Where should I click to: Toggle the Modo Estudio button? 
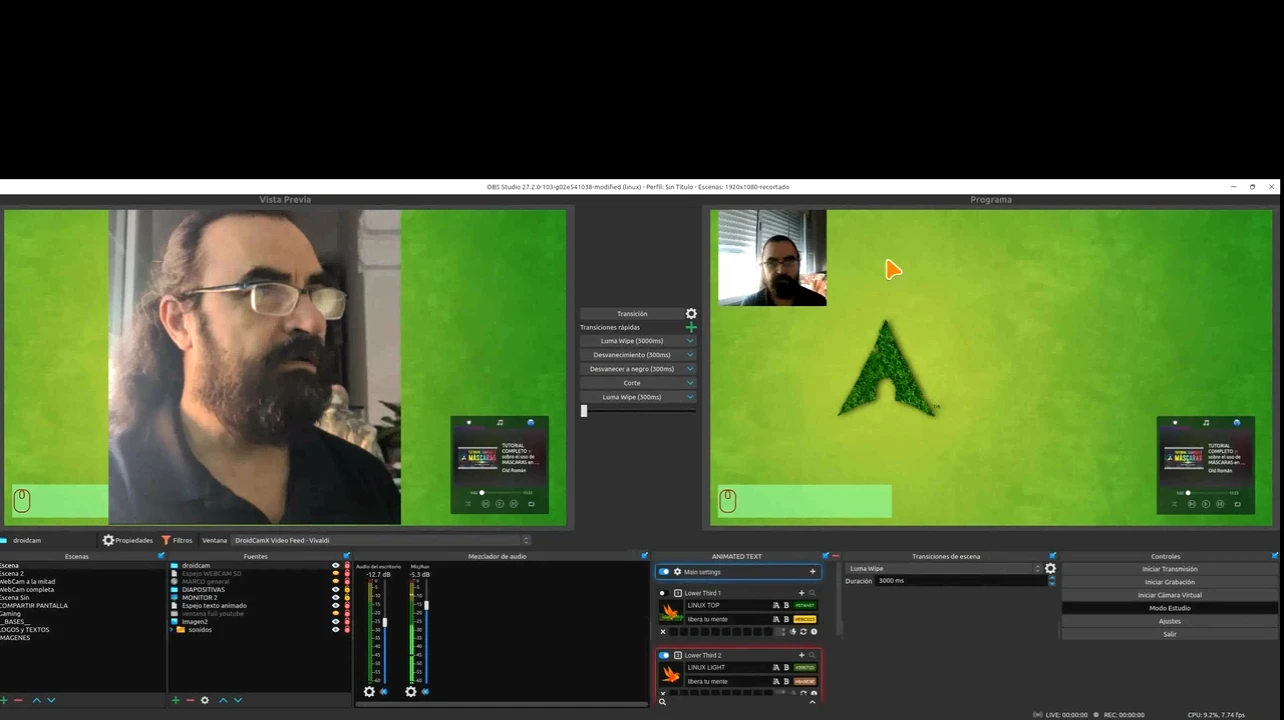click(1170, 608)
